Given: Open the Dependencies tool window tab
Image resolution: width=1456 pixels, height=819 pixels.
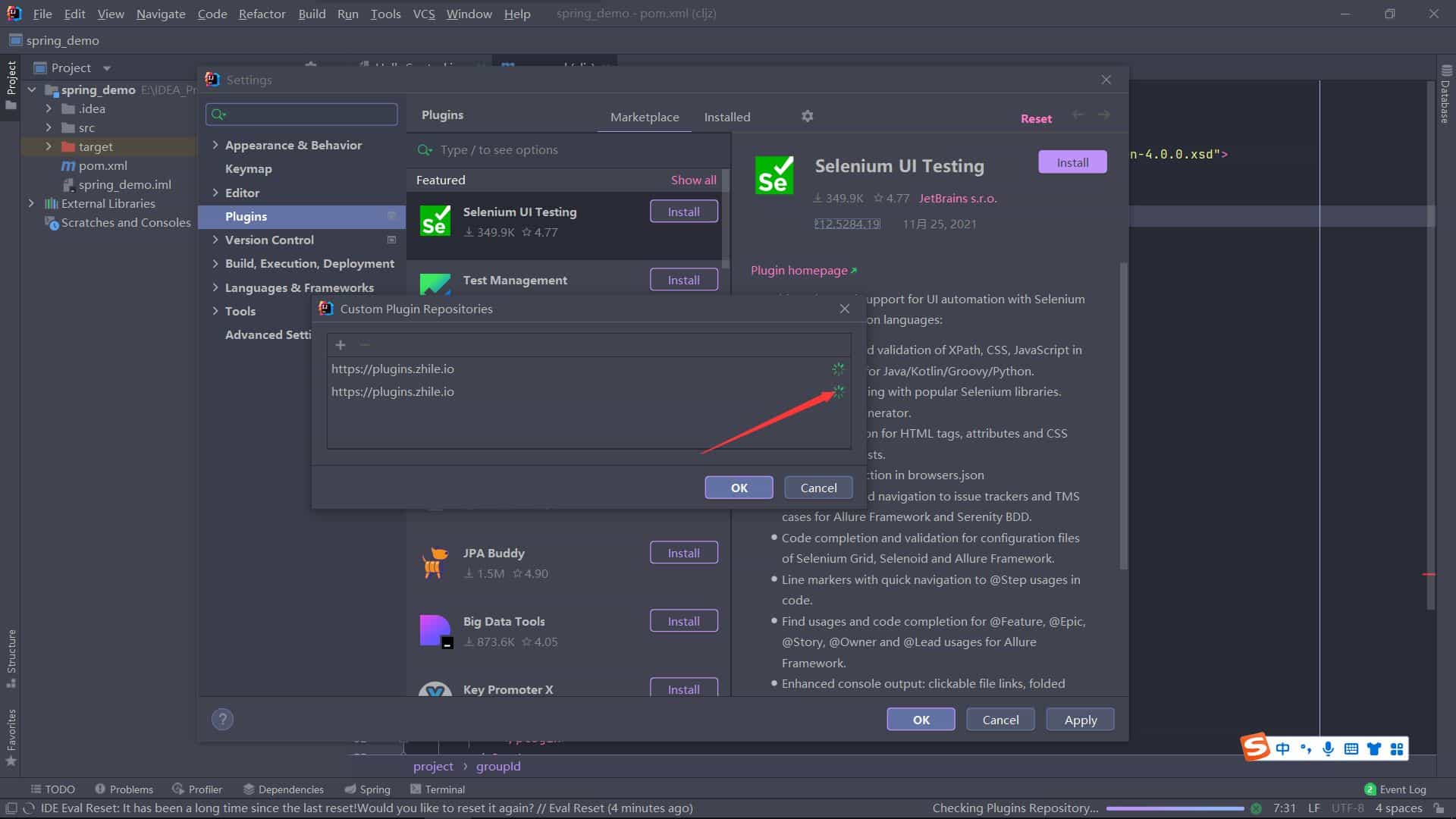Looking at the screenshot, I should coord(284,789).
